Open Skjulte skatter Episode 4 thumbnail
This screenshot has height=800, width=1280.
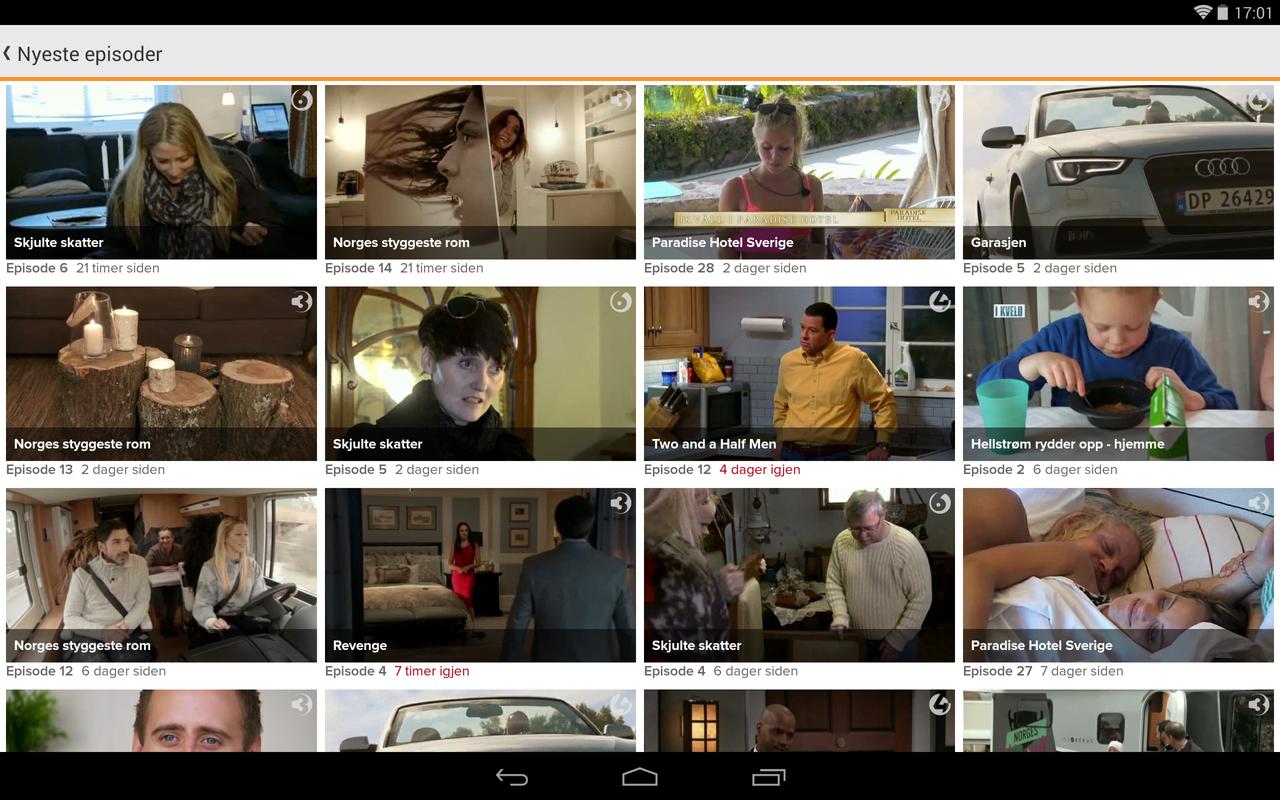pyautogui.click(x=799, y=575)
